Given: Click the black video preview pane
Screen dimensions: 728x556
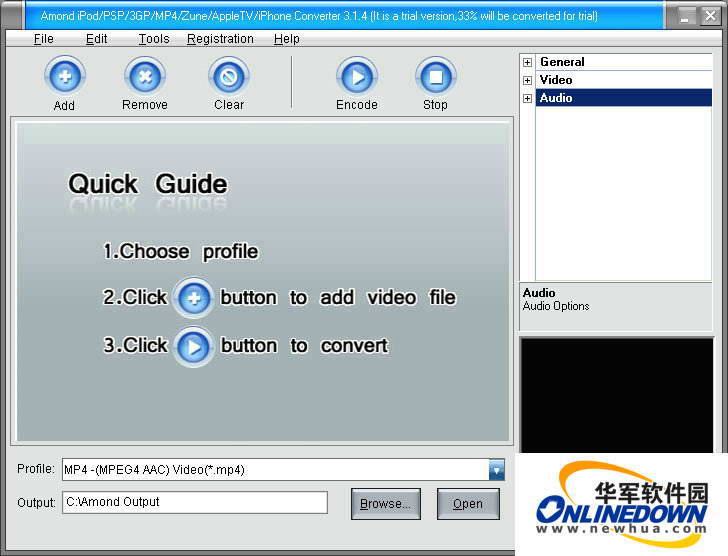Looking at the screenshot, I should pos(617,395).
